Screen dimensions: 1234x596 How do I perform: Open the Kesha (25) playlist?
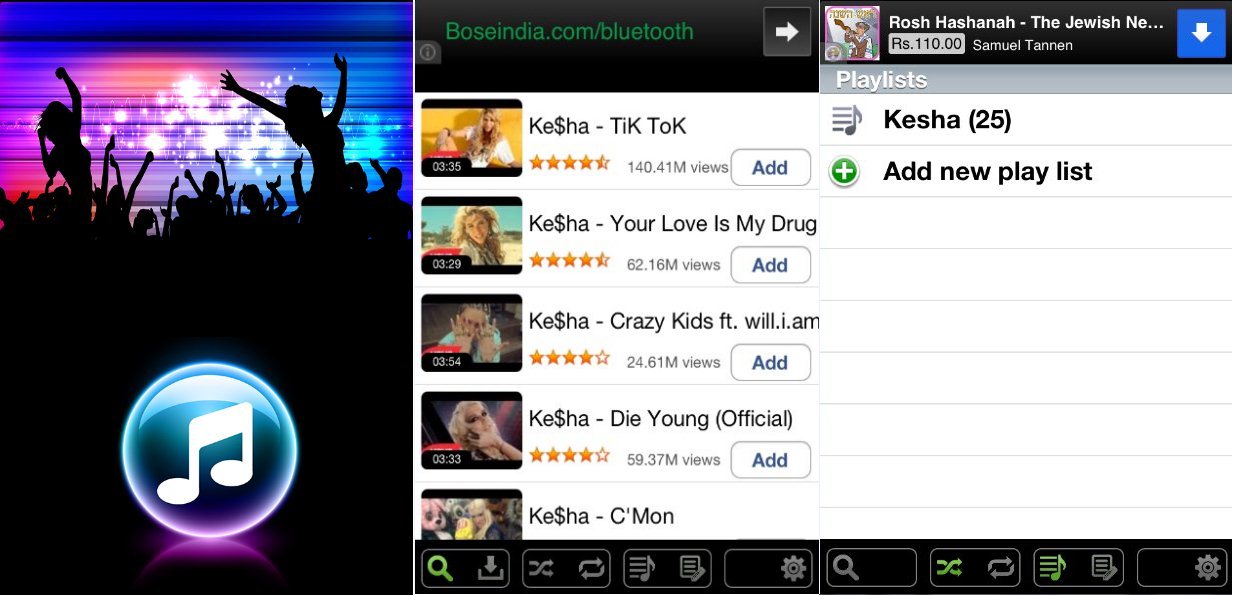pyautogui.click(x=1026, y=120)
